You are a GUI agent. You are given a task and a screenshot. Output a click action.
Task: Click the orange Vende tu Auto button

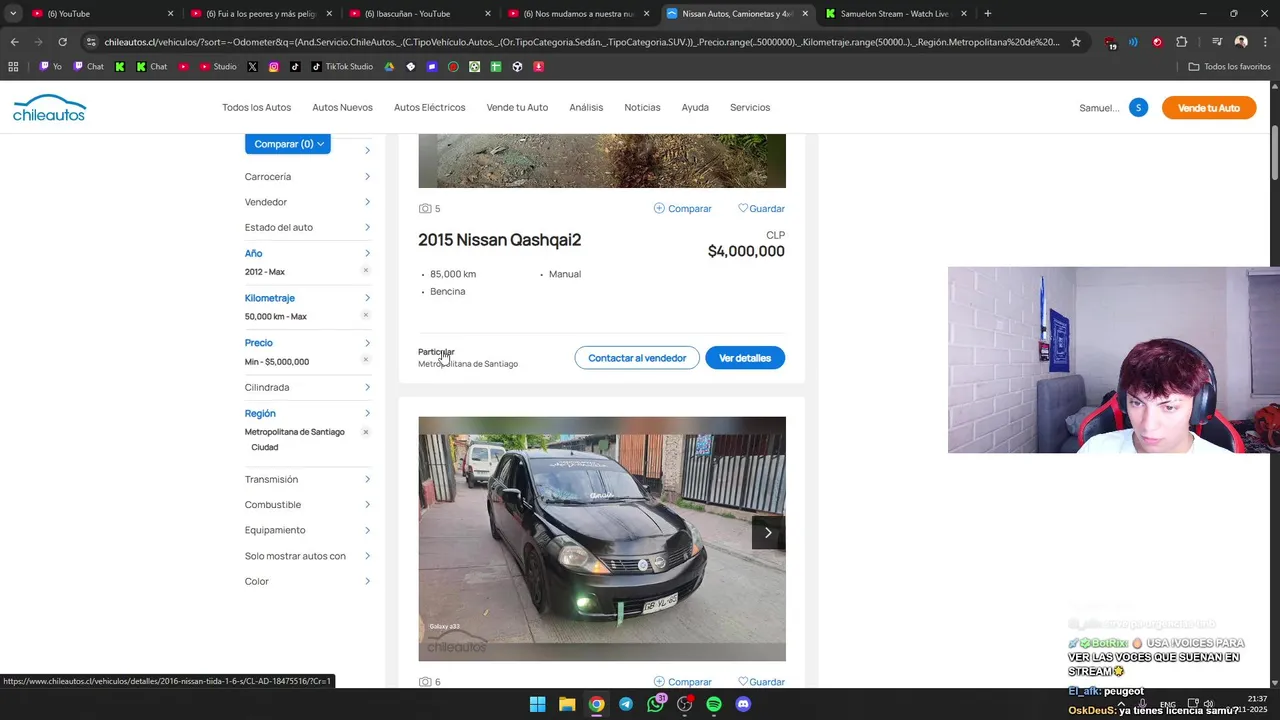(1209, 108)
